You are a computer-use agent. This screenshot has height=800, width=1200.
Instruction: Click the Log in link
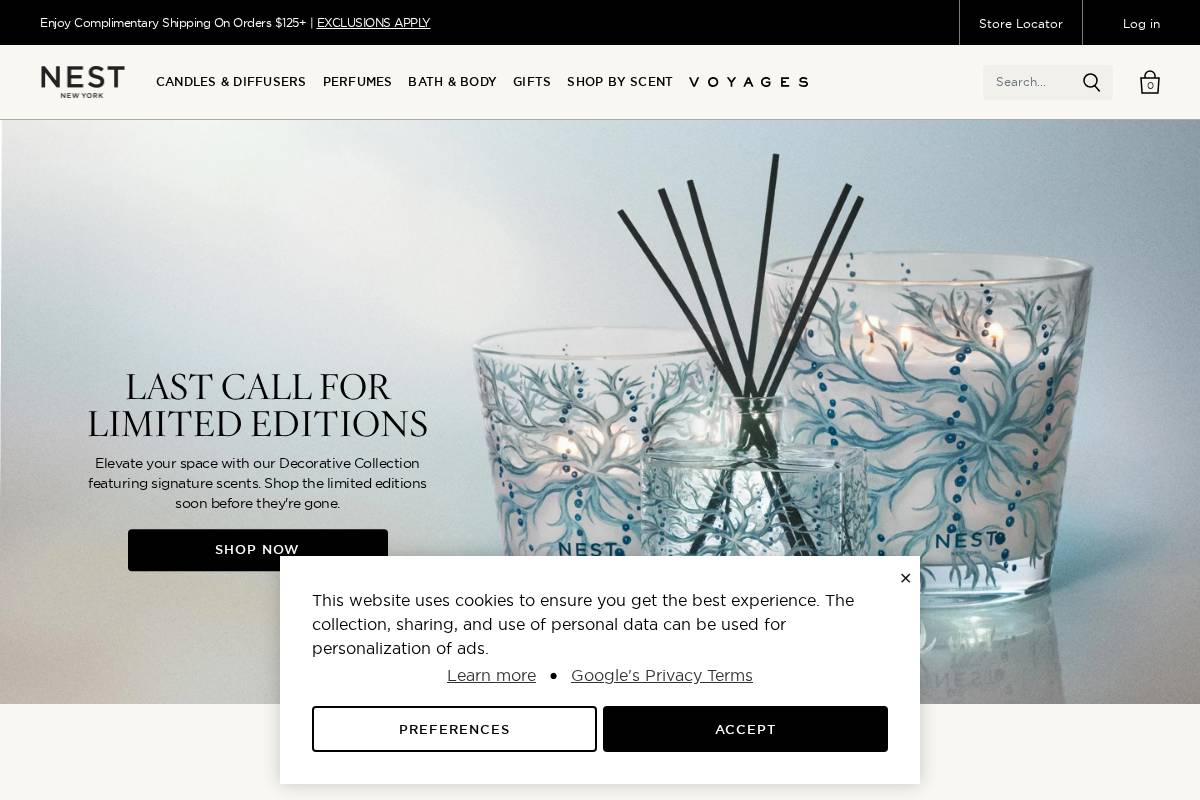[x=1141, y=23]
